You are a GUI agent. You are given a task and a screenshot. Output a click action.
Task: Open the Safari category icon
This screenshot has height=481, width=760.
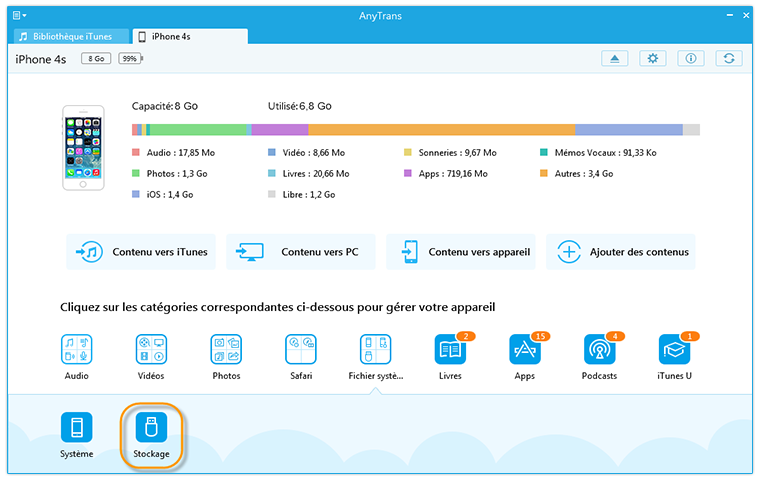point(301,349)
